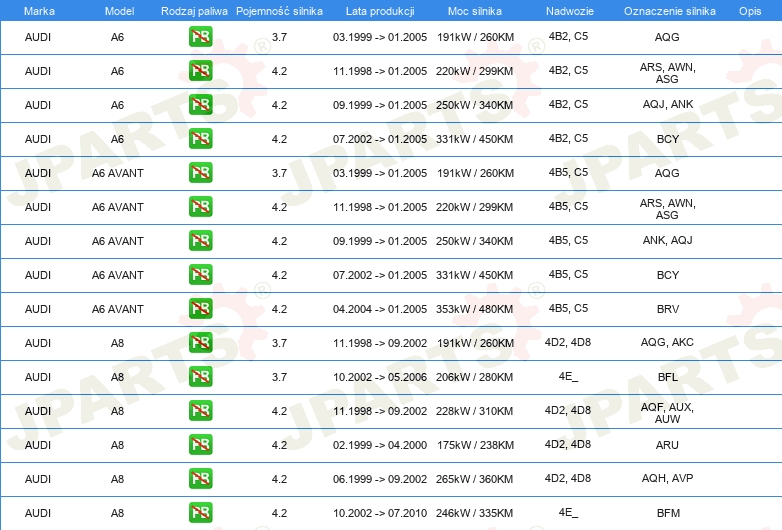Click production years '06.1999 -> 09.2002'

[x=380, y=479]
